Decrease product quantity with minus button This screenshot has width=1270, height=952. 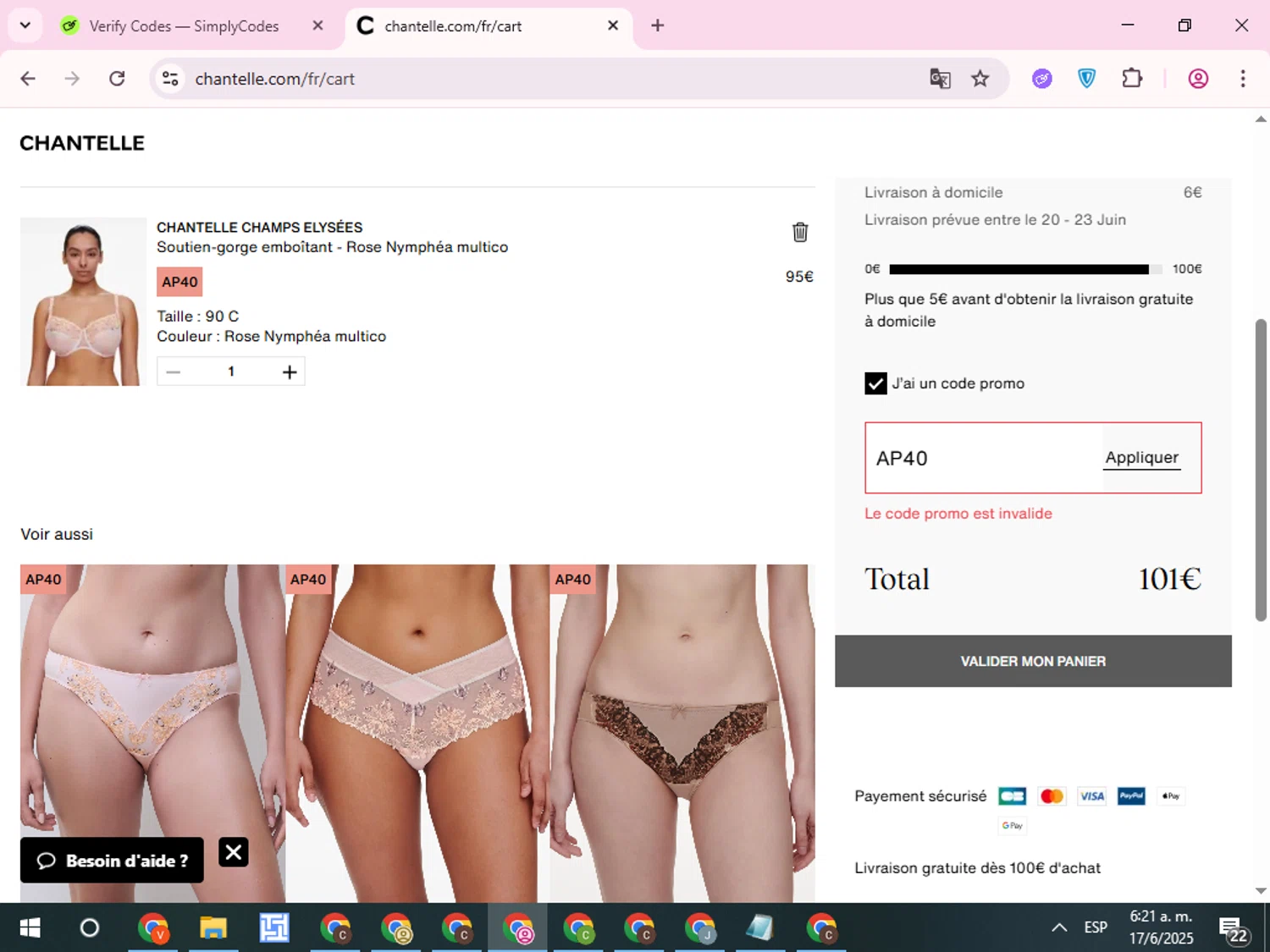174,371
